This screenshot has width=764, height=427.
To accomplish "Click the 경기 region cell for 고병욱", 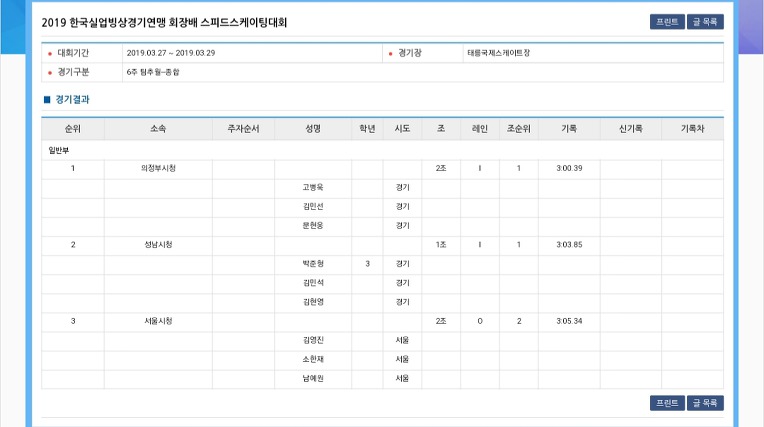I will coord(402,187).
